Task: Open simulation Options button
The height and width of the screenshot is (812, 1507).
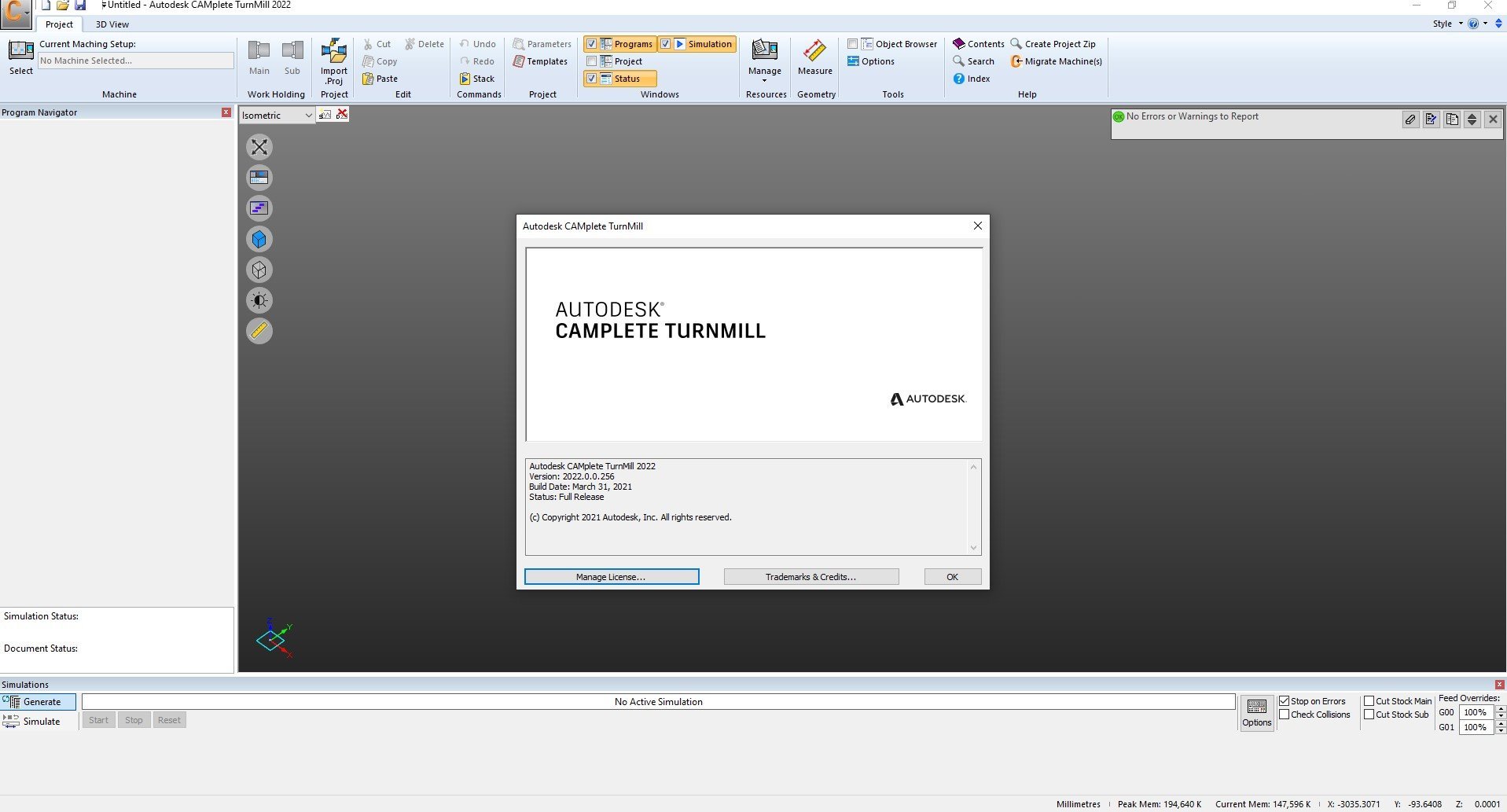Action: pos(1256,713)
